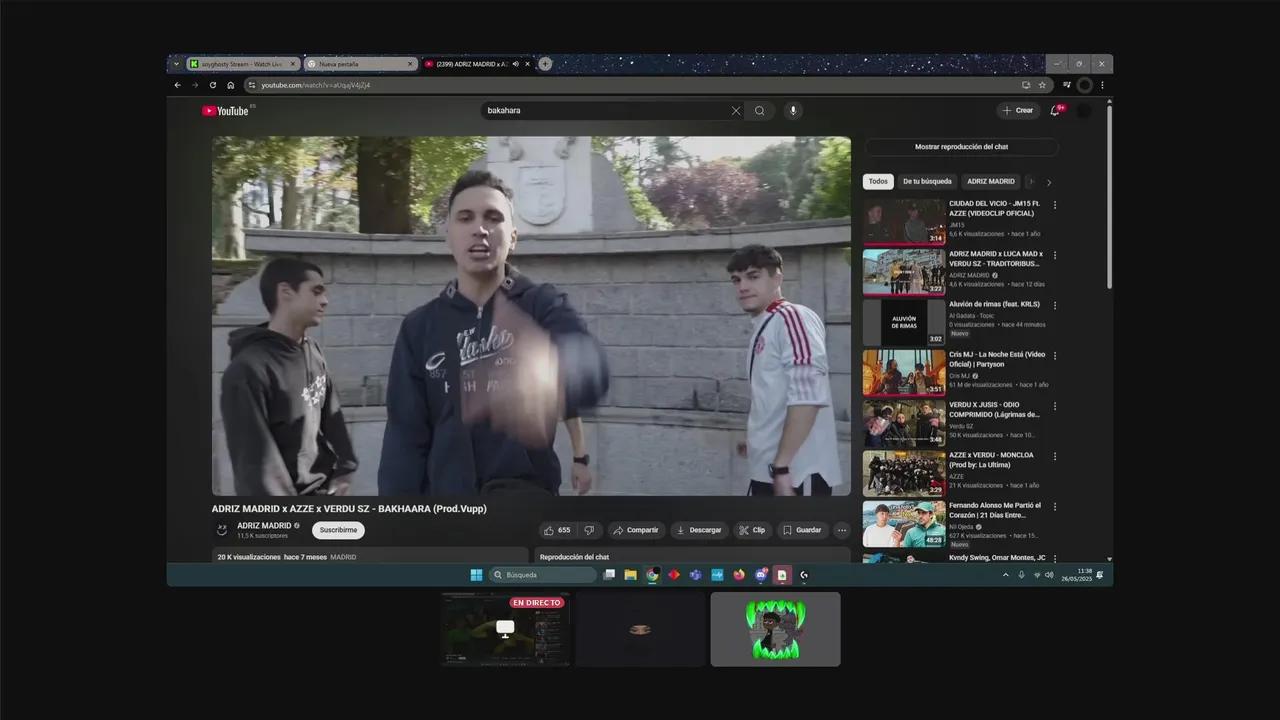This screenshot has height=720, width=1280.
Task: Open YouTube notifications bell
Action: click(x=1053, y=110)
